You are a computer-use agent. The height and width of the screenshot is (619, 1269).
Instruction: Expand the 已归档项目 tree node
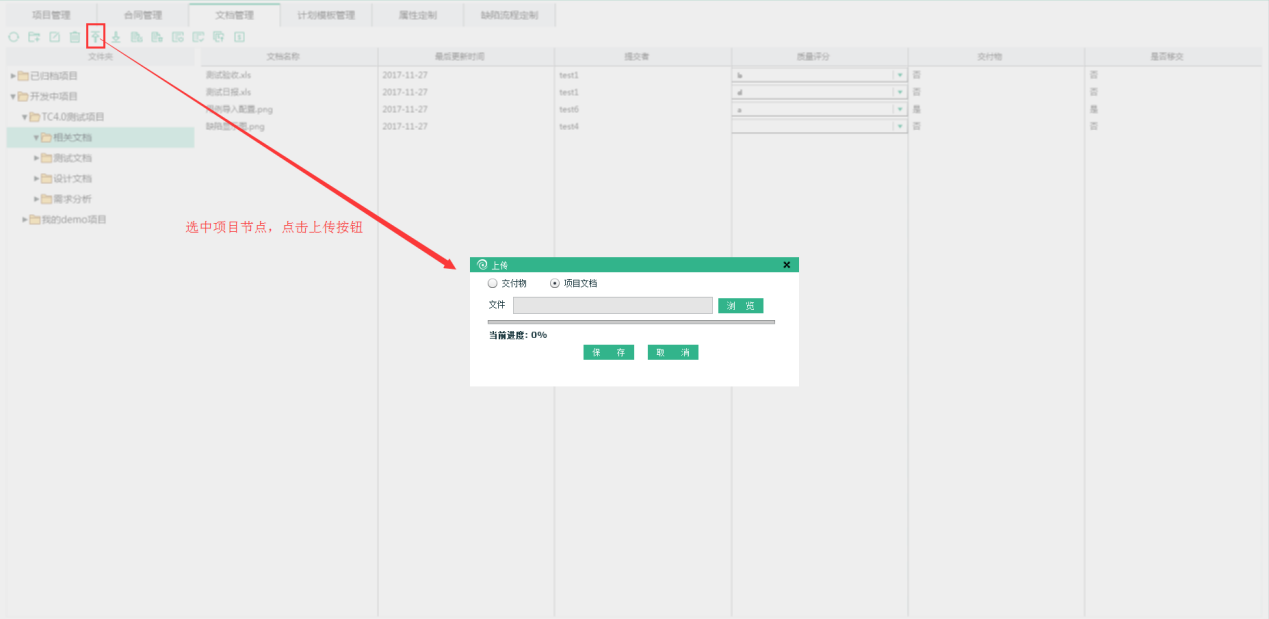coord(13,76)
